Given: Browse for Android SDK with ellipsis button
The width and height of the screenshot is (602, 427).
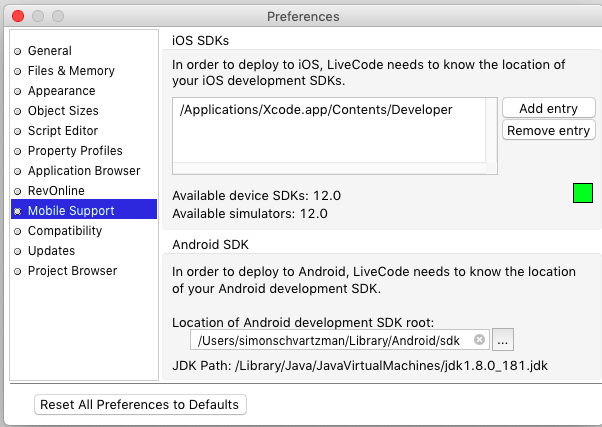Looking at the screenshot, I should click(x=504, y=339).
